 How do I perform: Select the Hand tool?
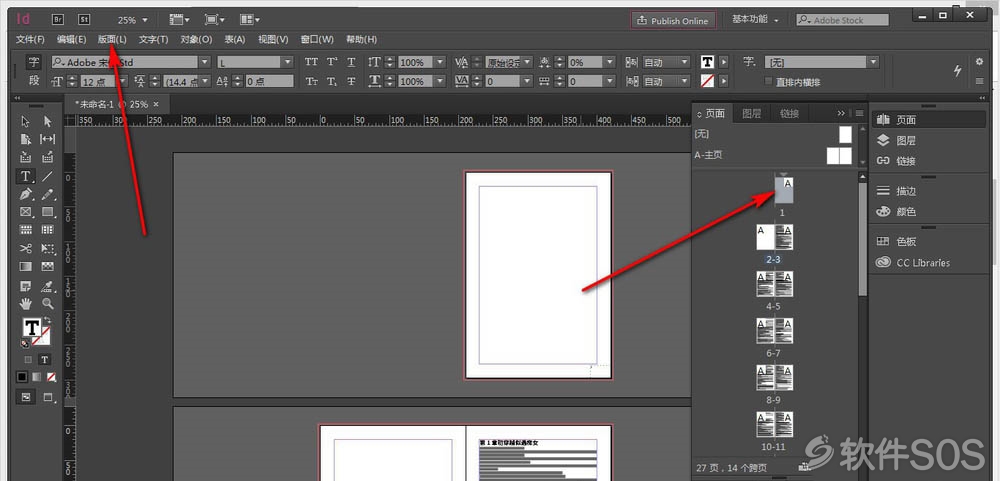click(26, 303)
